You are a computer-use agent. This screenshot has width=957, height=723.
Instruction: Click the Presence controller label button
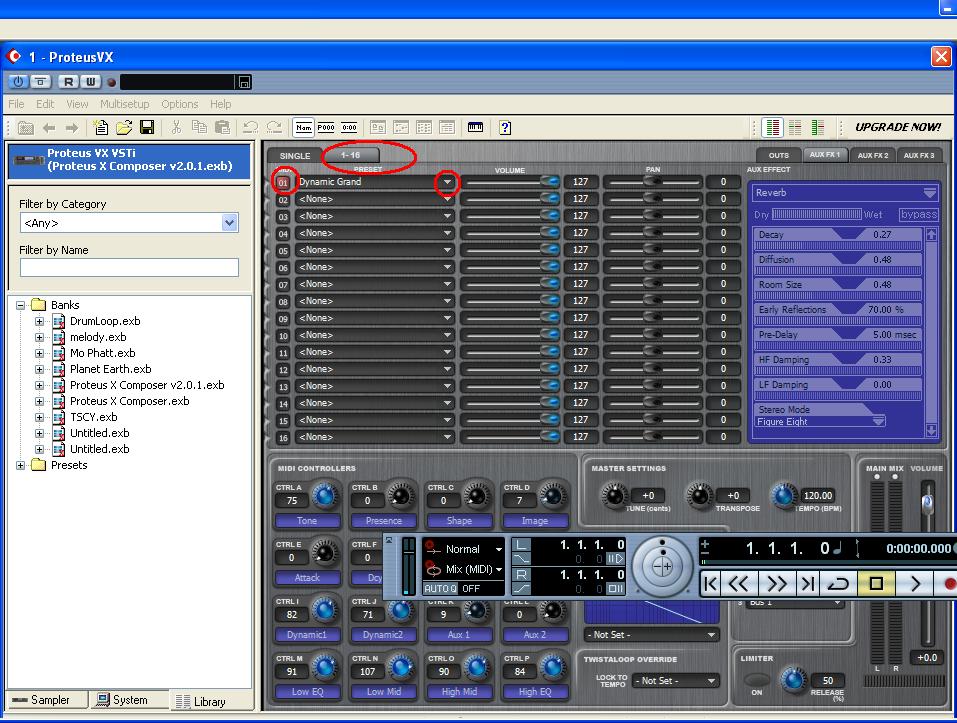383,520
